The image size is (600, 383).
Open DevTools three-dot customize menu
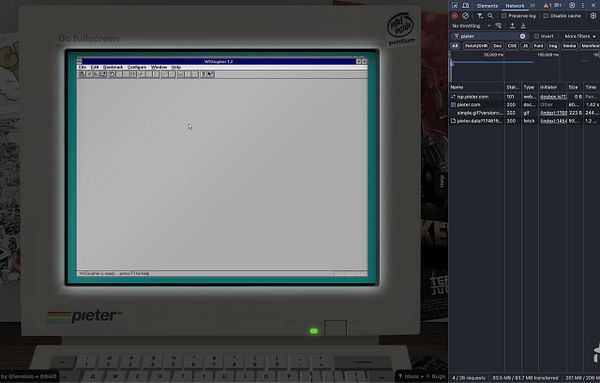click(583, 5)
